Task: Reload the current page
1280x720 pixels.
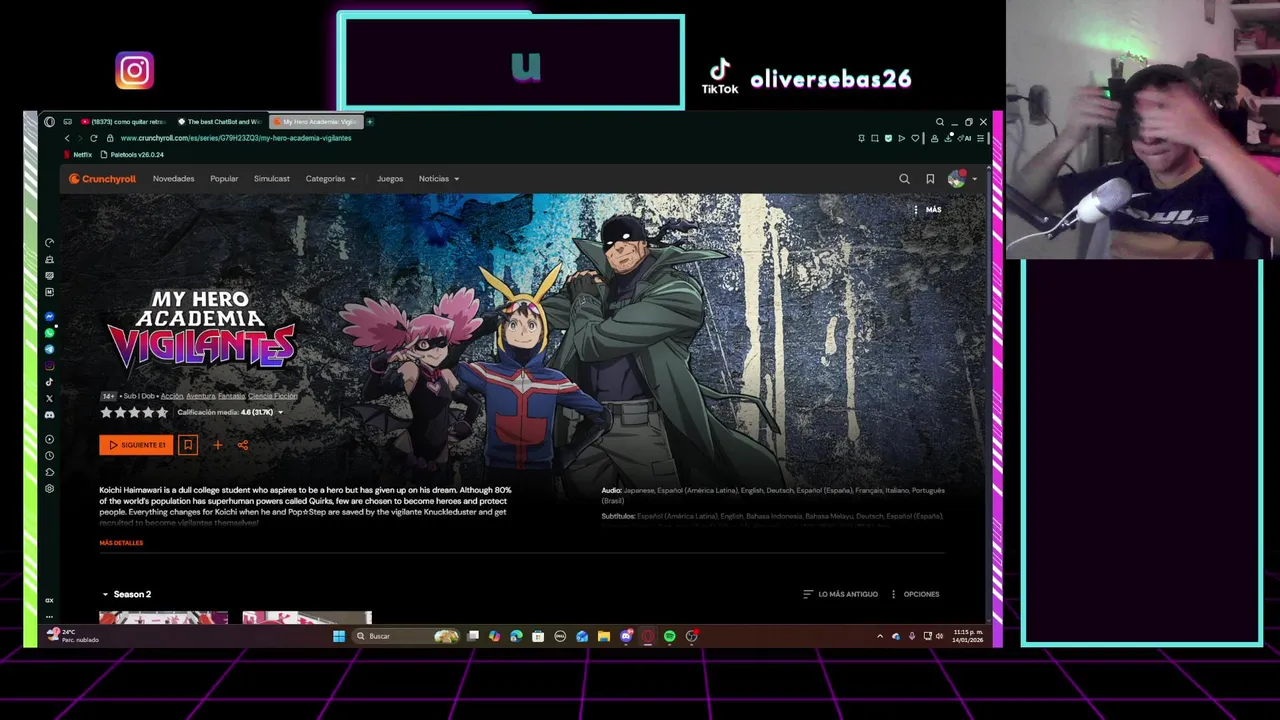Action: point(94,138)
